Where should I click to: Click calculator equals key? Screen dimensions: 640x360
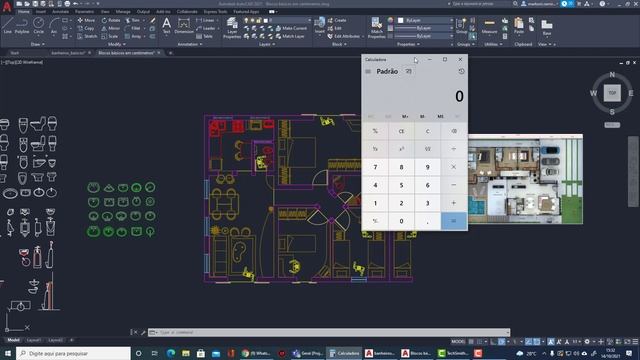pos(453,221)
